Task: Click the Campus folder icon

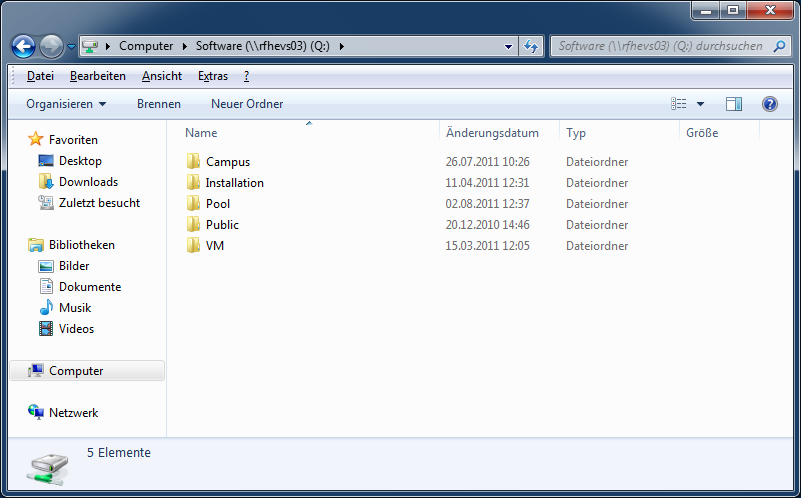Action: pos(193,161)
